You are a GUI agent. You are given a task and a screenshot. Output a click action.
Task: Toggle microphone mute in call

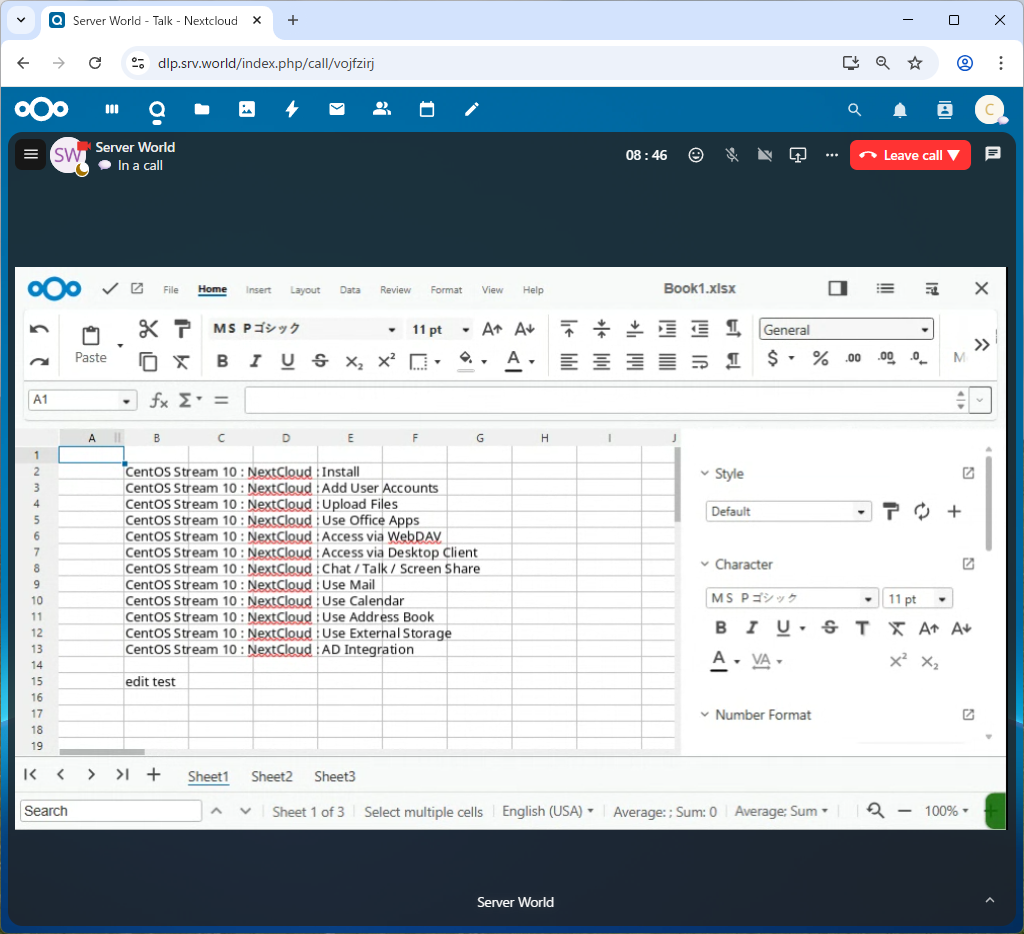point(732,155)
